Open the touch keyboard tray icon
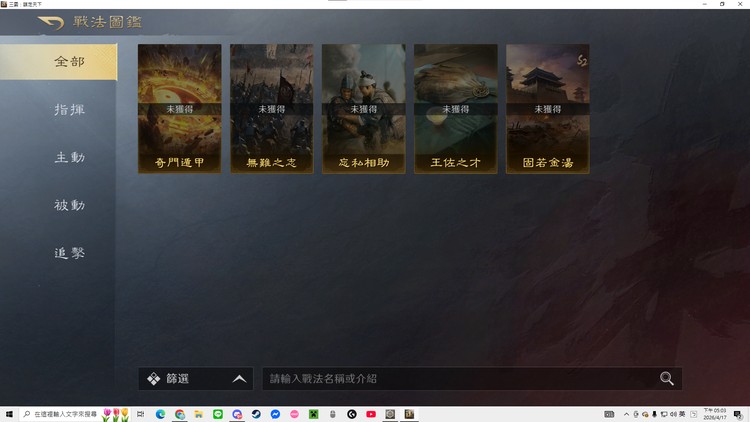Image resolution: width=750 pixels, height=422 pixels. pyautogui.click(x=609, y=414)
